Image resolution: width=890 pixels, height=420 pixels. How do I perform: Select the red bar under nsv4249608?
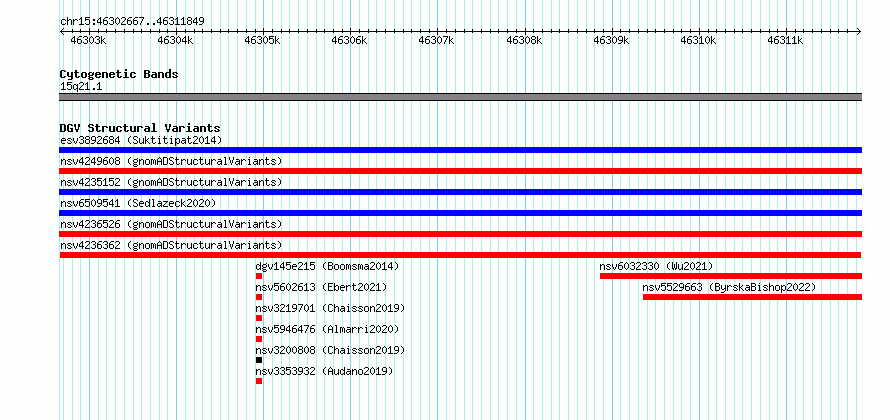(x=461, y=171)
